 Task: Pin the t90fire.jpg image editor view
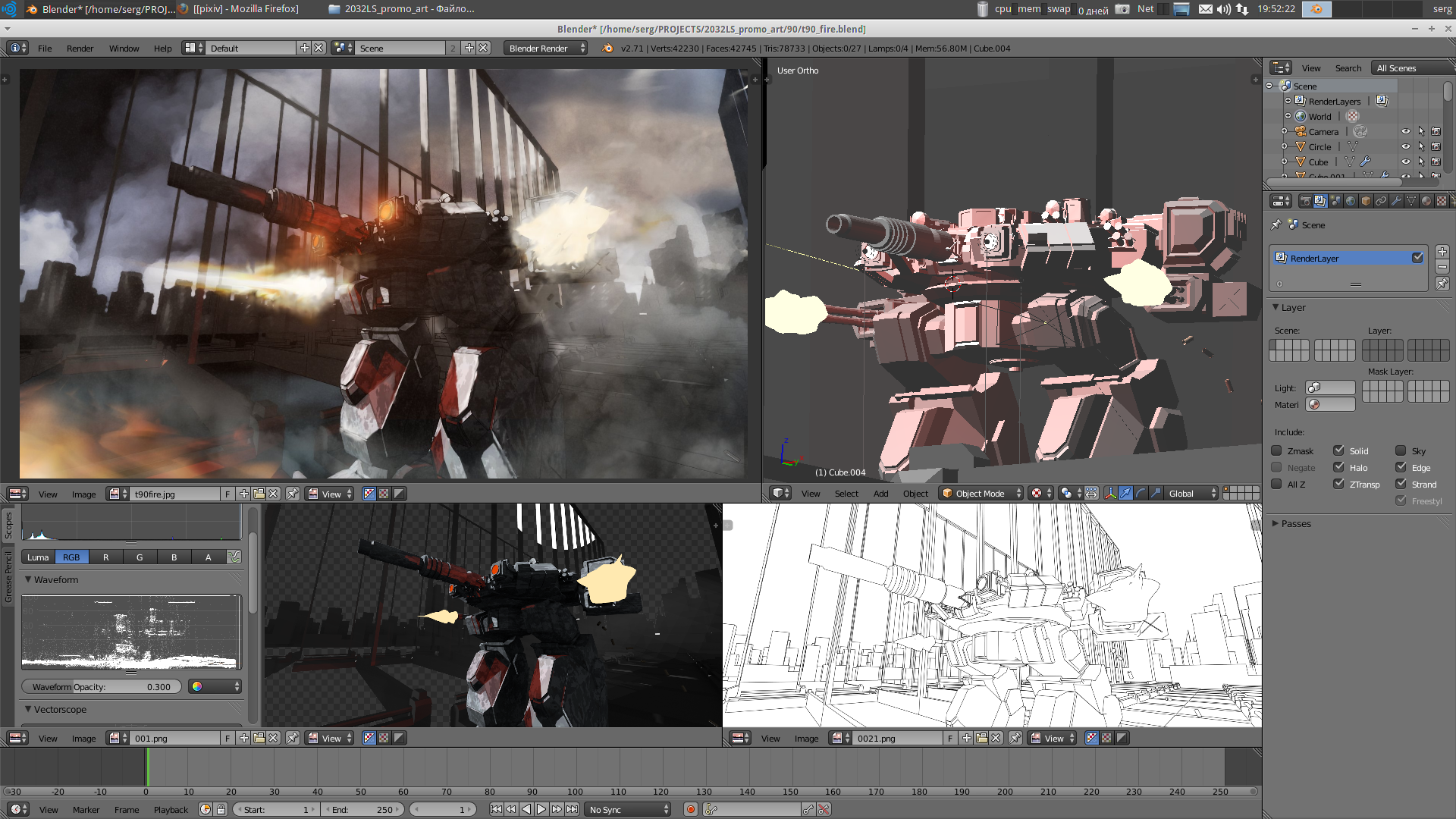[293, 494]
